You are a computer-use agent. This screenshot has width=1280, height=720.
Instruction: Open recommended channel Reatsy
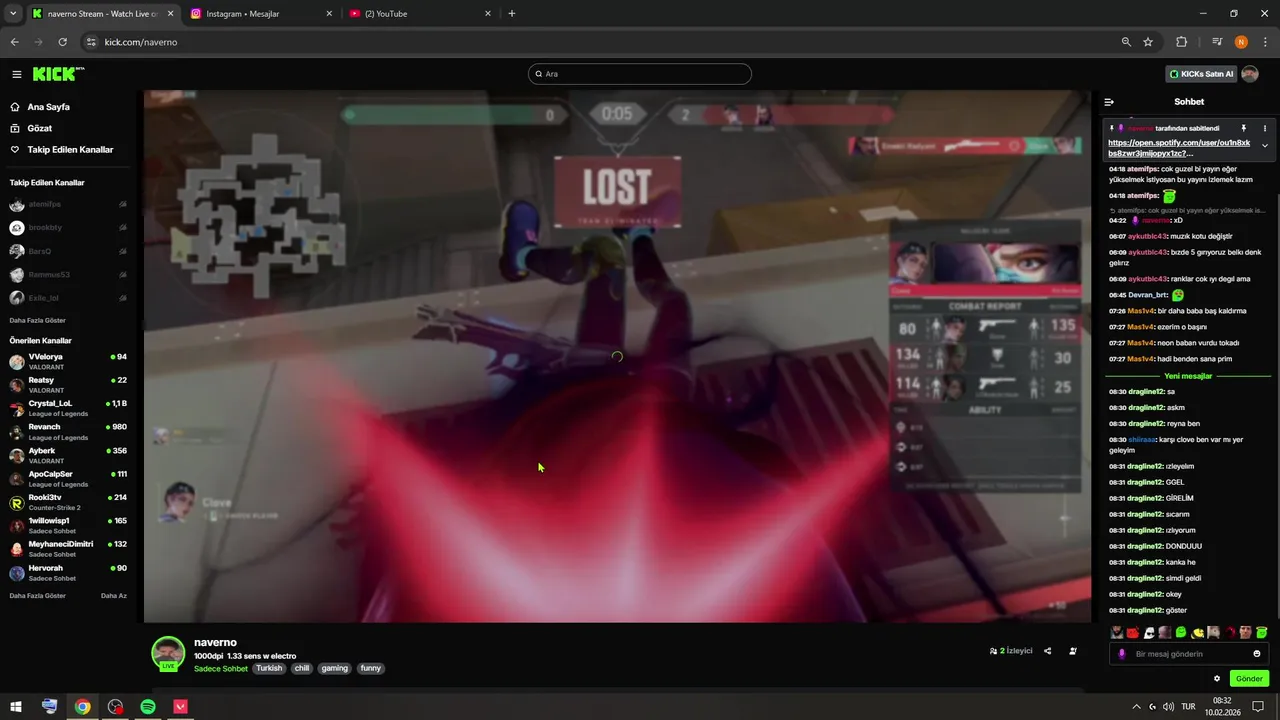point(68,385)
